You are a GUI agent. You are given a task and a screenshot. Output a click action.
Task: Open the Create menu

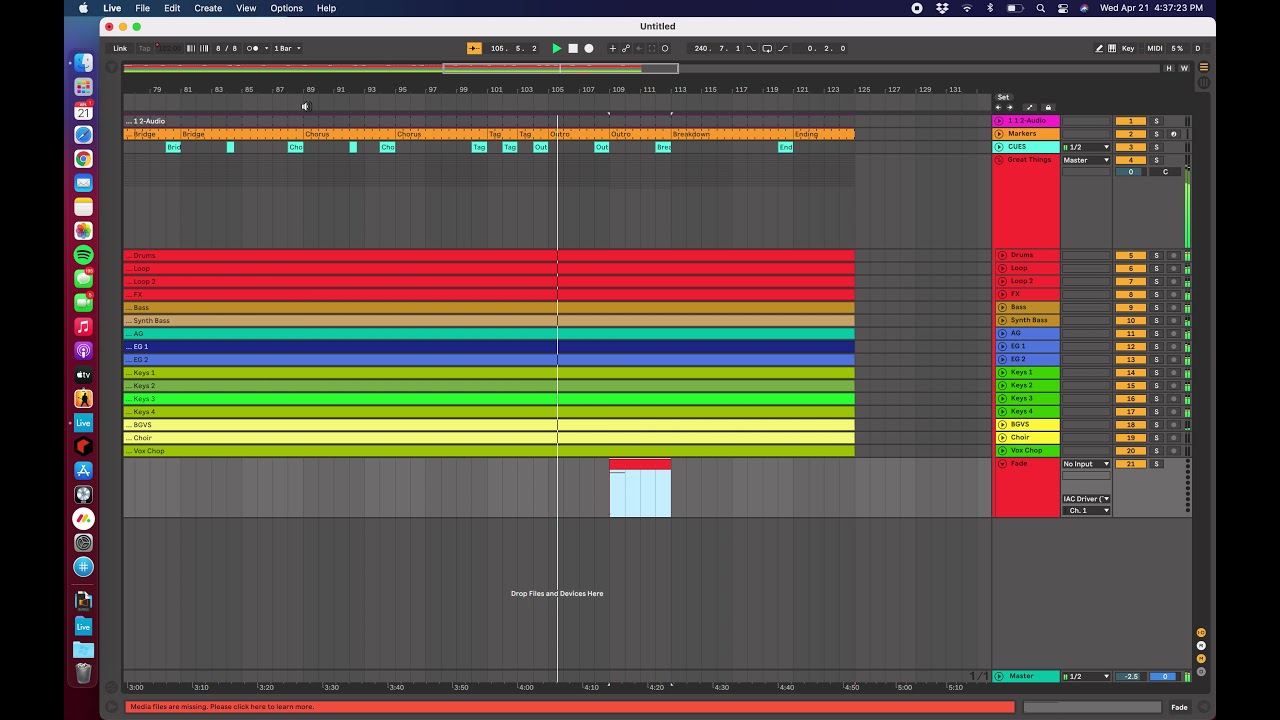tap(208, 8)
